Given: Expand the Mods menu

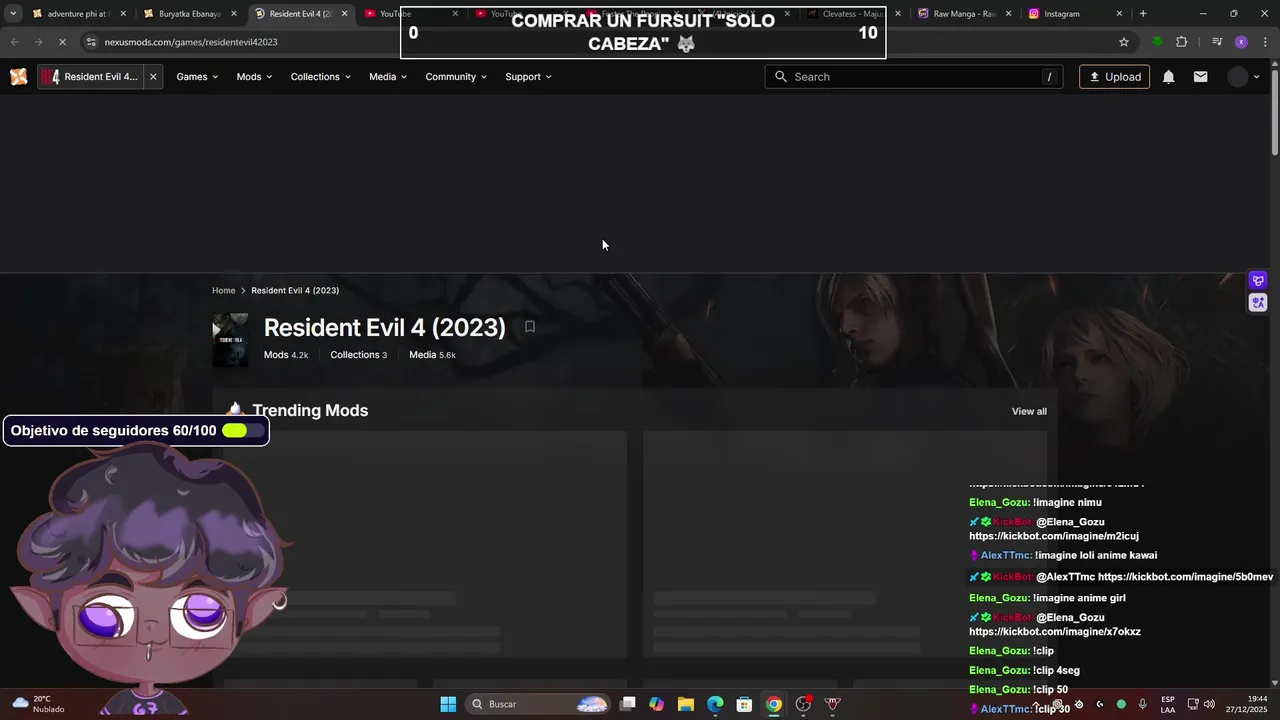Looking at the screenshot, I should (254, 77).
